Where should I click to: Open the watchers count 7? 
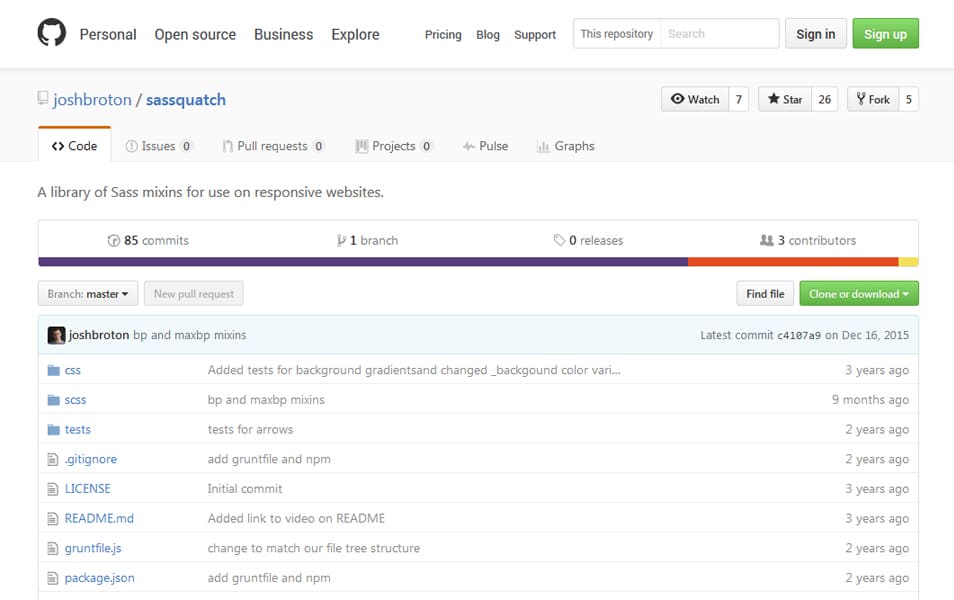pyautogui.click(x=739, y=99)
